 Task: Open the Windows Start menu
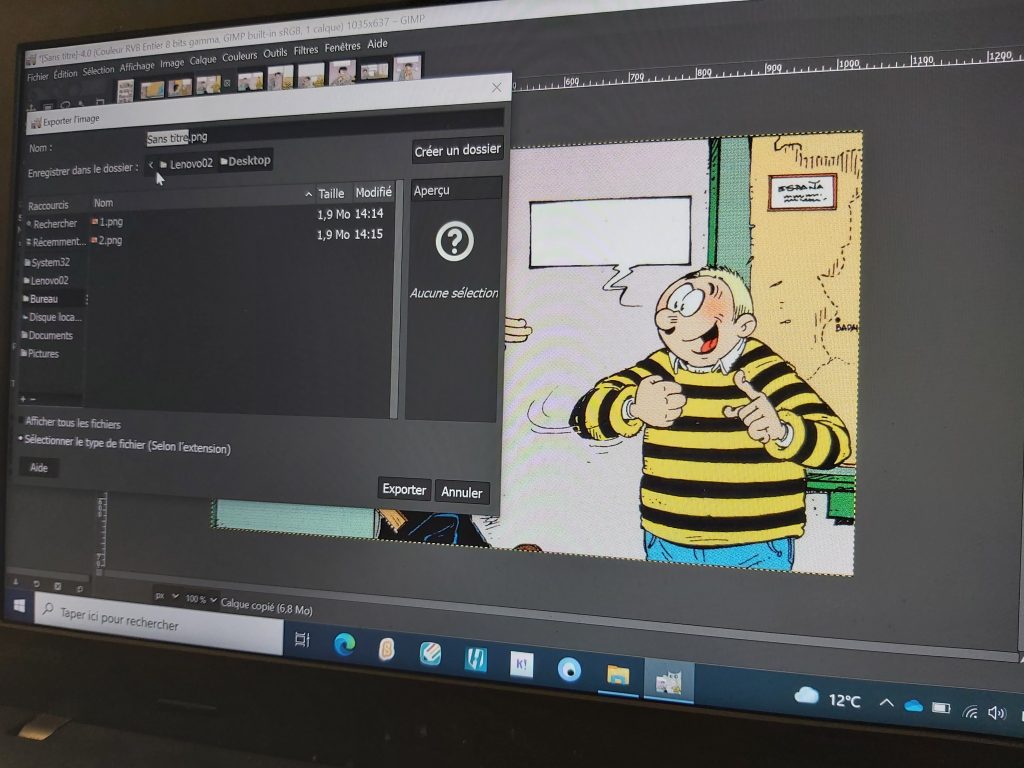20,605
